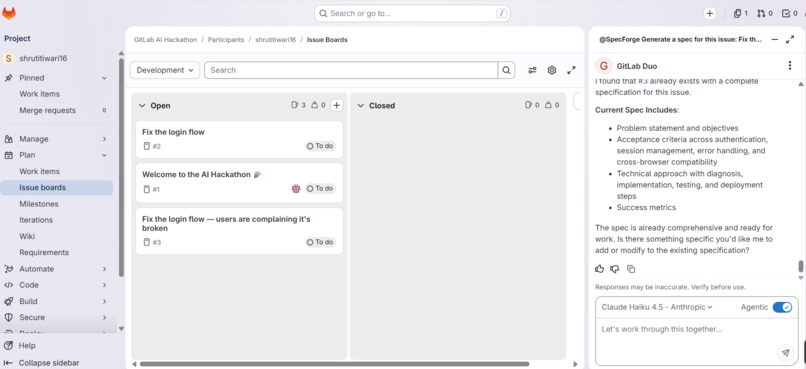Click the search magnifier button on board filter
The height and width of the screenshot is (369, 806).
pyautogui.click(x=506, y=70)
